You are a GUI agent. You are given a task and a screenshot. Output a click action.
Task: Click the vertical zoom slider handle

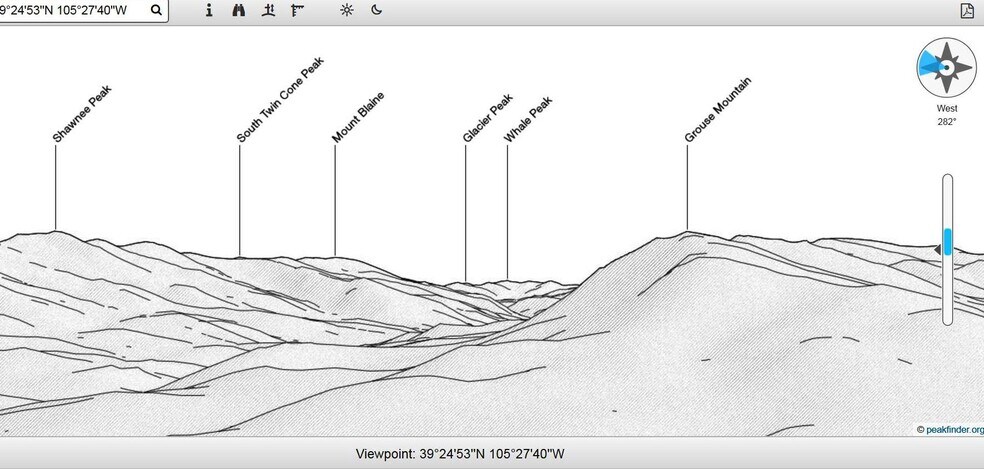948,241
